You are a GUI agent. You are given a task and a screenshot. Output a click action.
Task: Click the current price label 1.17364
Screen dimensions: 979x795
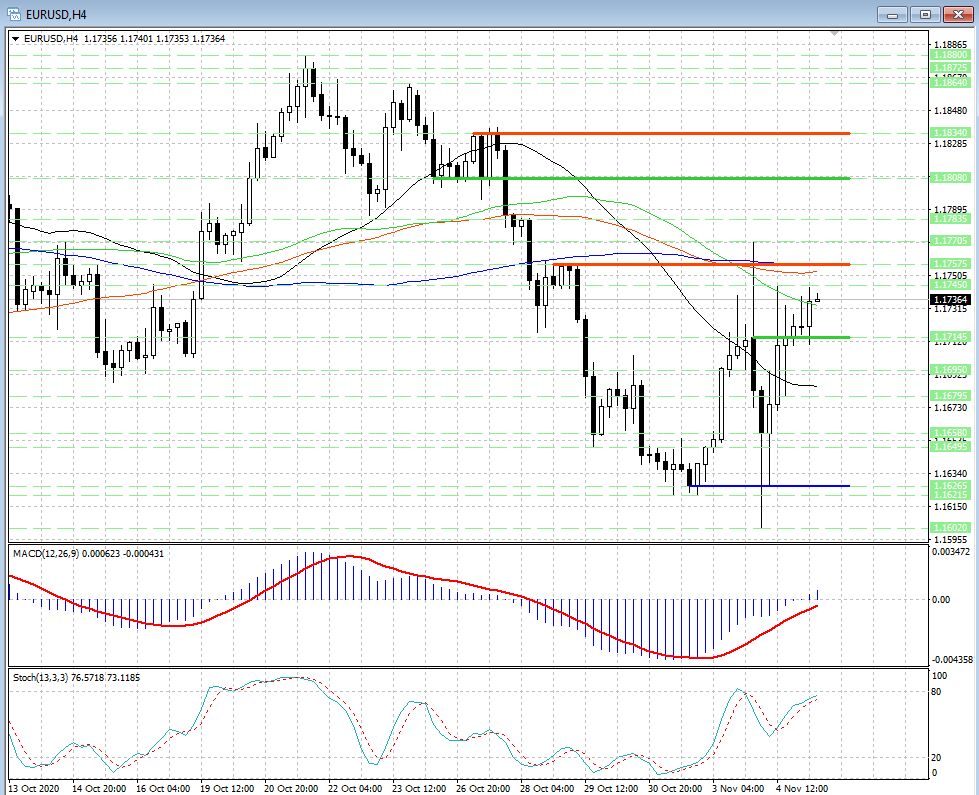tap(950, 300)
